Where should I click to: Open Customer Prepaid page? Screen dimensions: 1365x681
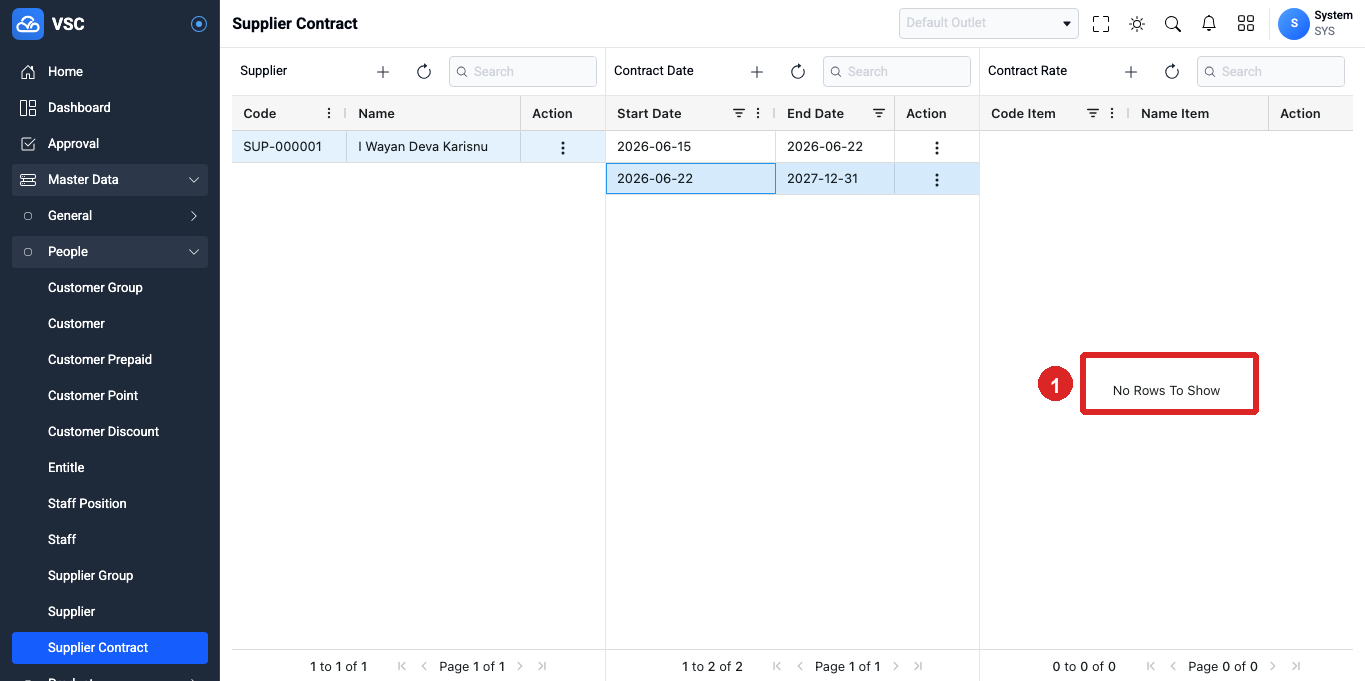click(x=110, y=360)
